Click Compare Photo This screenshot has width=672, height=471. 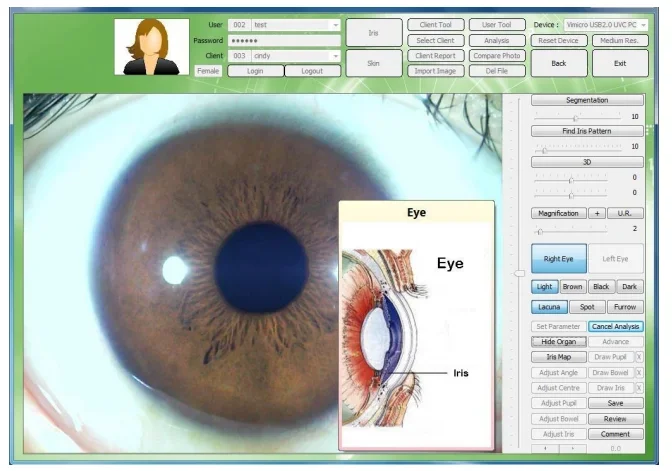point(497,56)
